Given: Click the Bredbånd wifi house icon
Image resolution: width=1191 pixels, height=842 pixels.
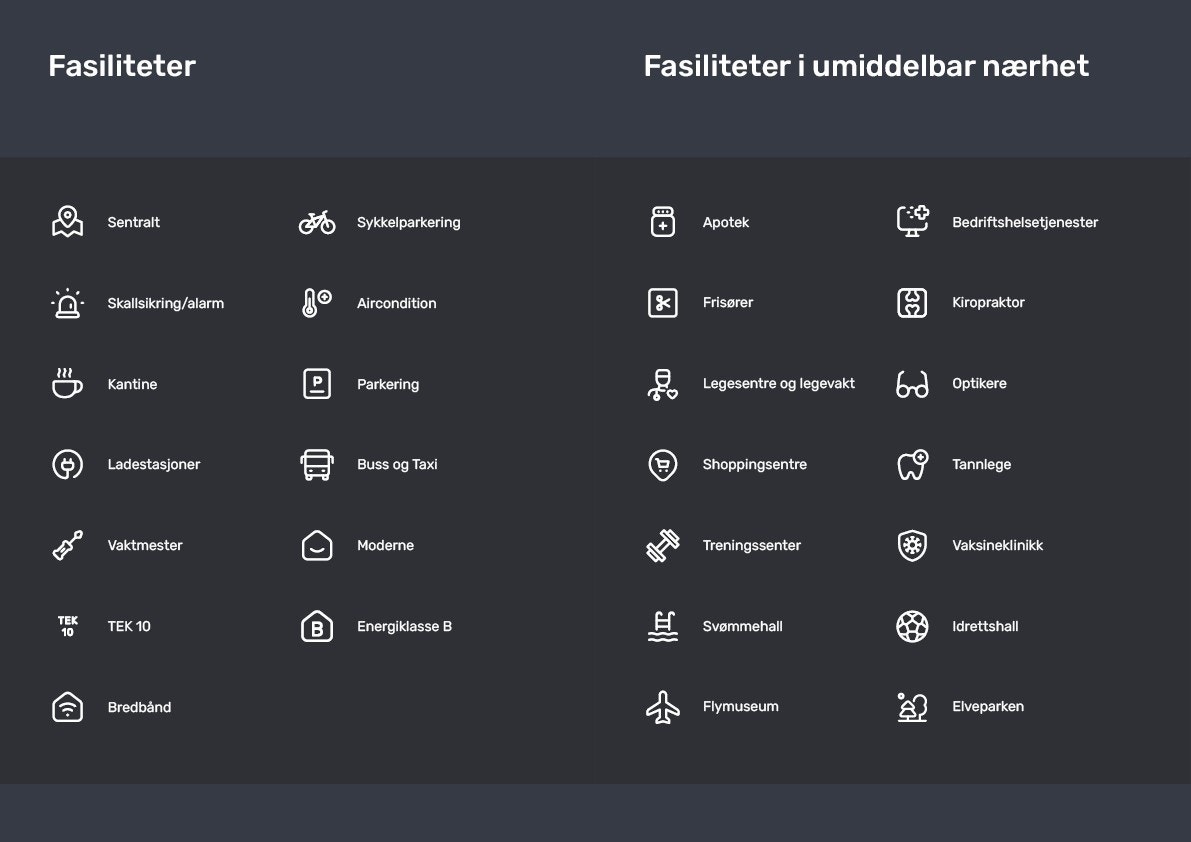Looking at the screenshot, I should pos(68,707).
